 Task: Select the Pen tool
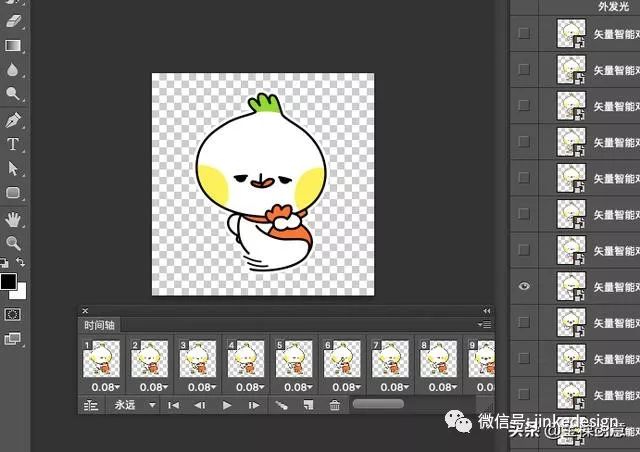13,120
